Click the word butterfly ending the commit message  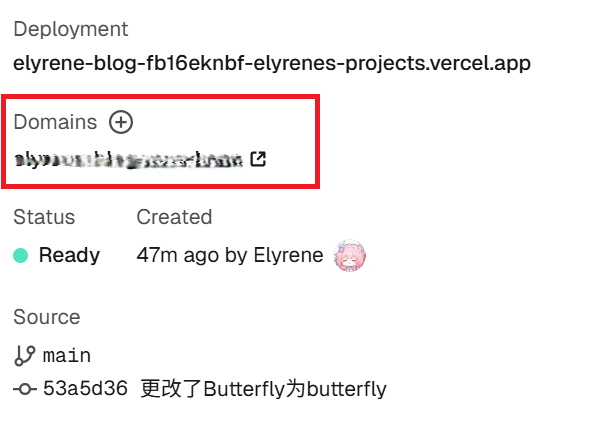(346, 389)
